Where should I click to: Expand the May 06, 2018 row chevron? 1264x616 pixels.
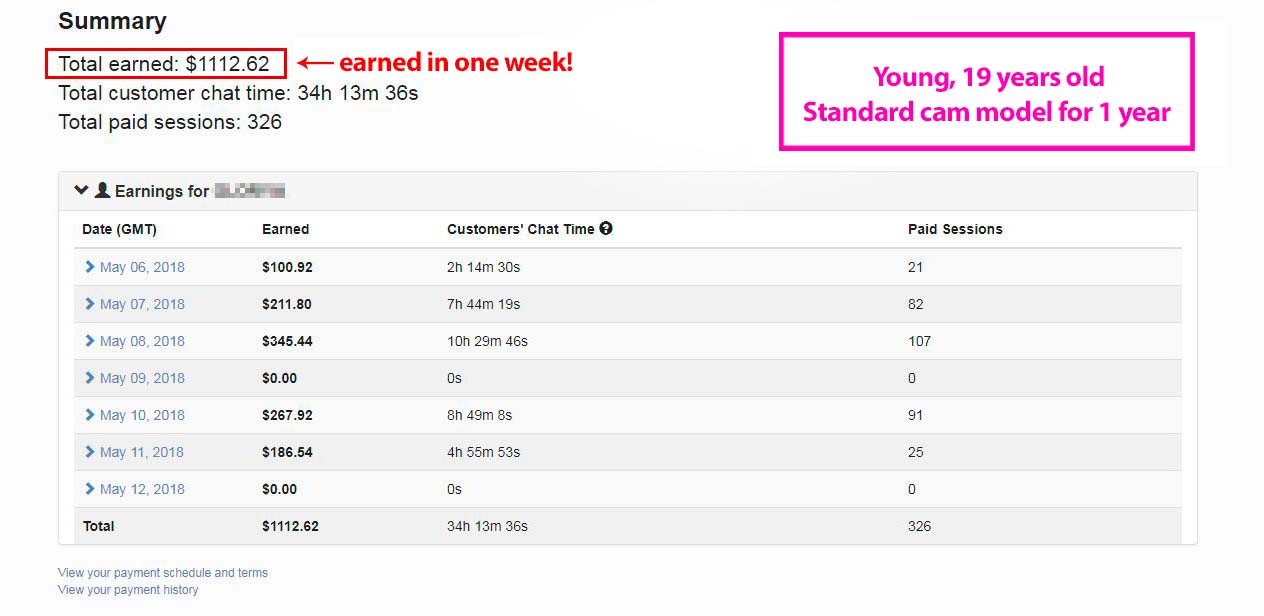tap(90, 267)
